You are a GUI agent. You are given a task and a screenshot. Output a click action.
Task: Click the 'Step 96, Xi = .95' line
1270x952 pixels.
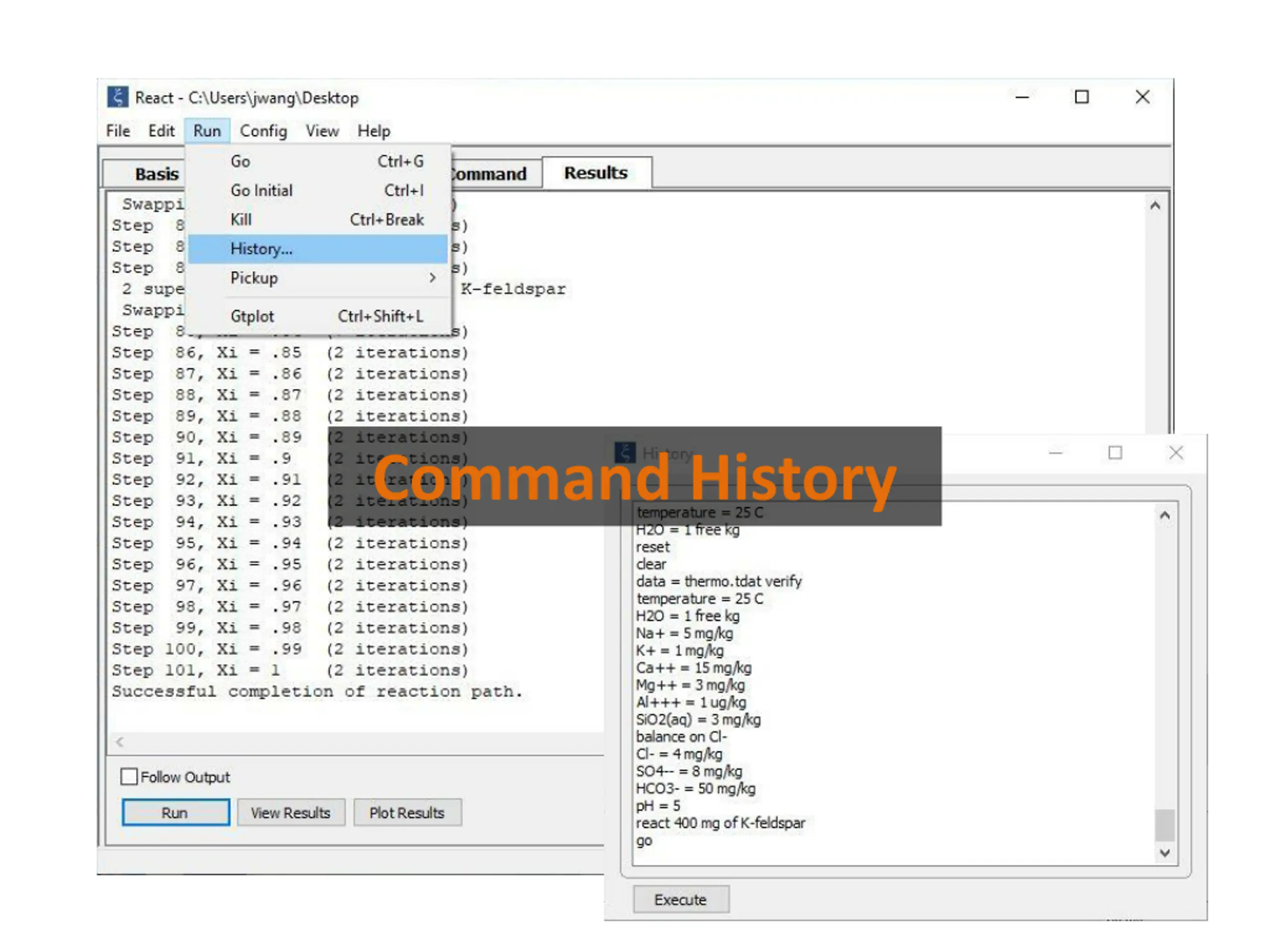[x=291, y=564]
